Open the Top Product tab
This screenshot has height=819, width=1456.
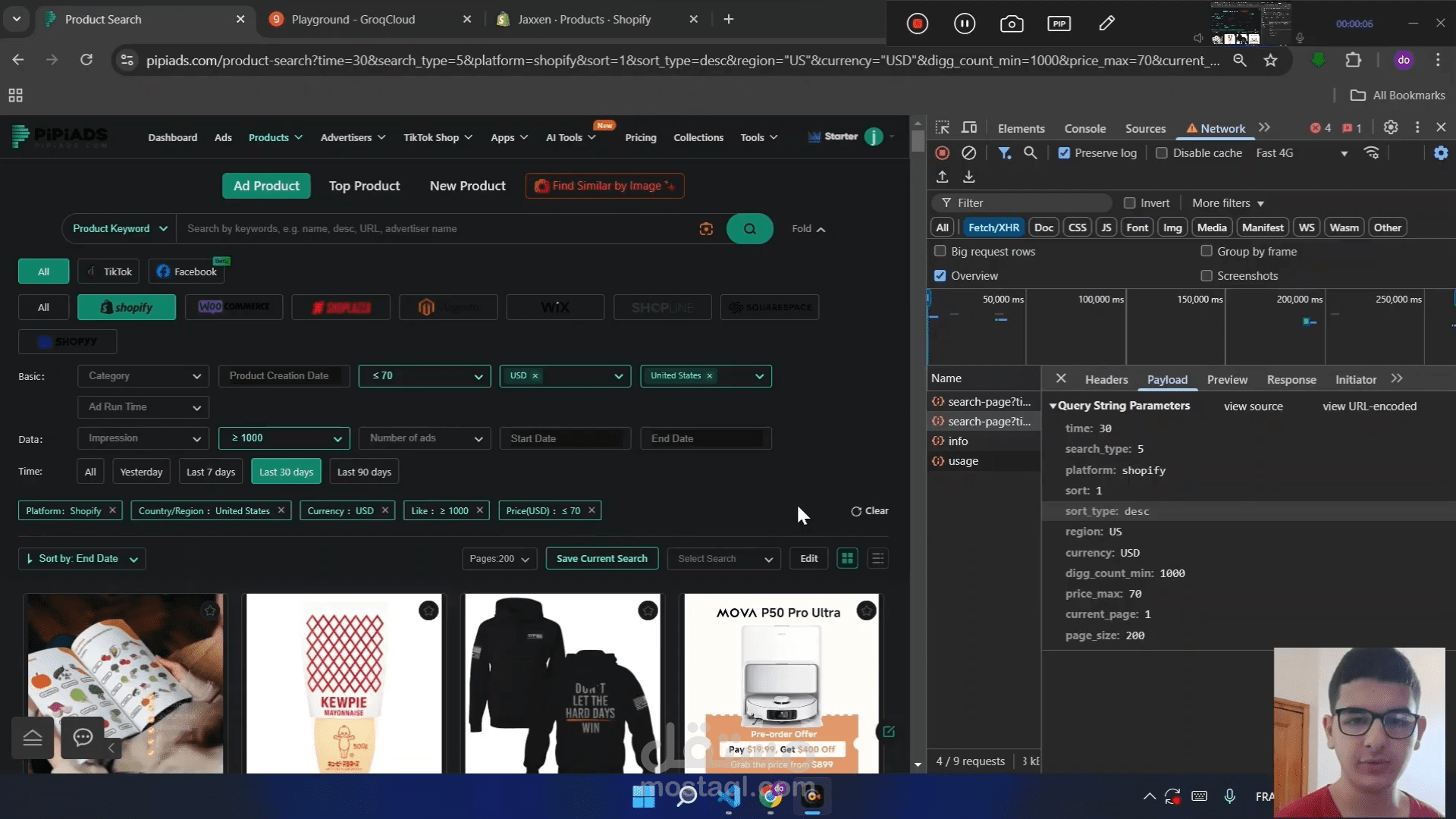point(364,186)
